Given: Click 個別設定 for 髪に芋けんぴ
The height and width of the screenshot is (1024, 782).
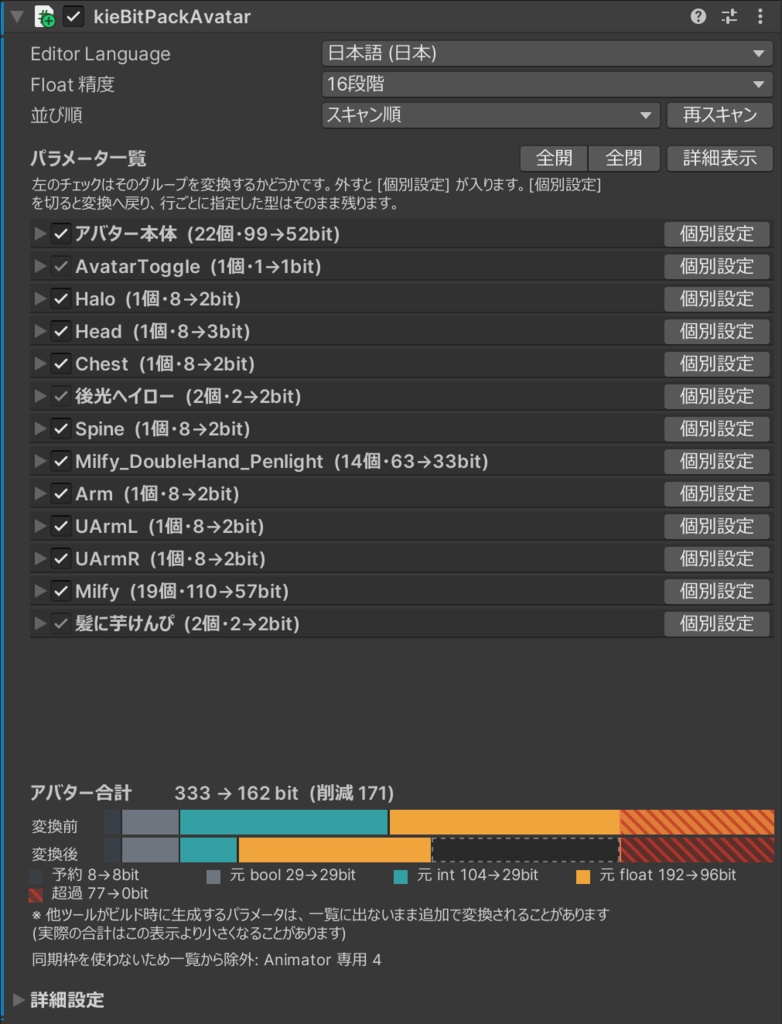Looking at the screenshot, I should point(717,624).
